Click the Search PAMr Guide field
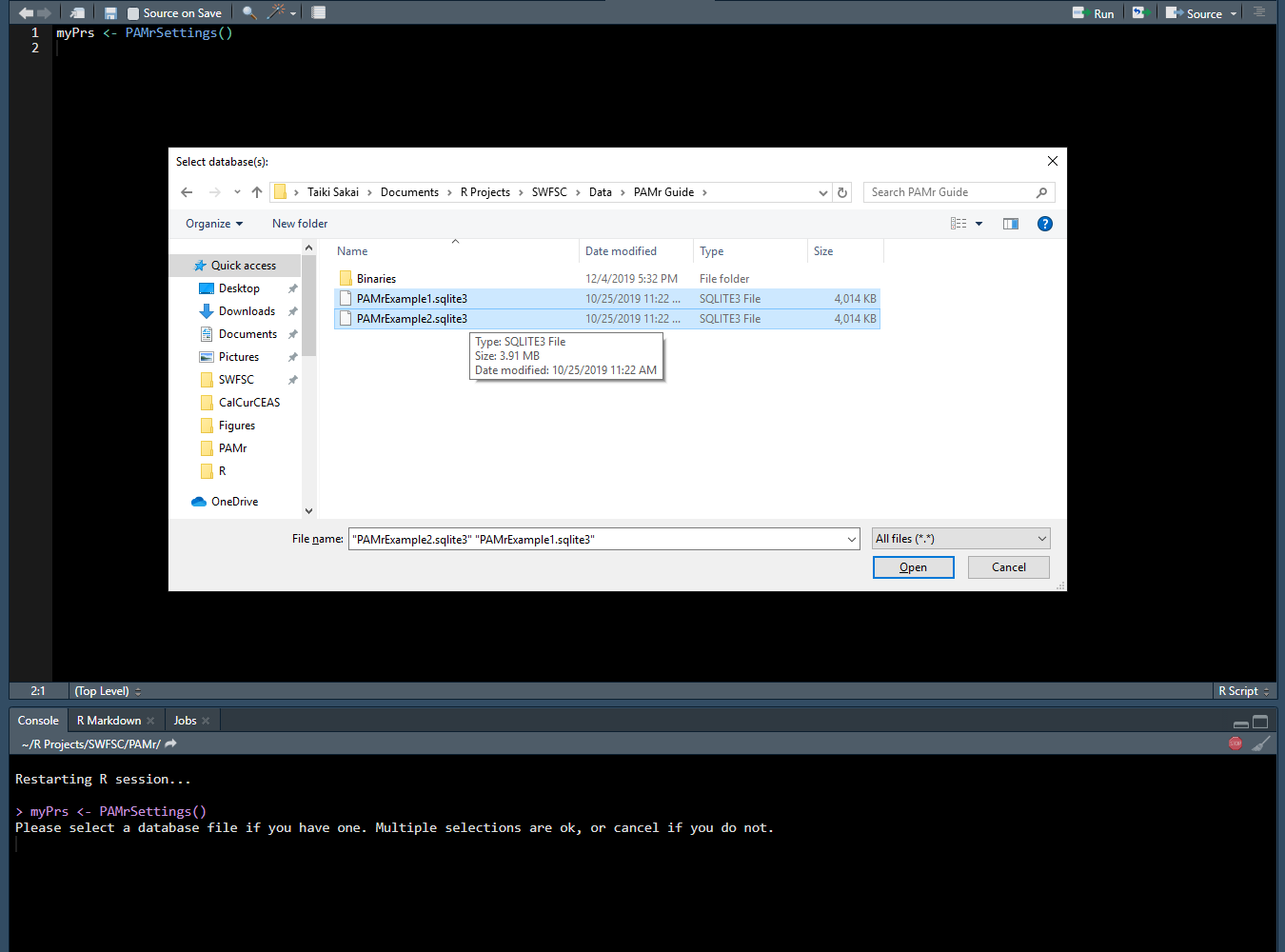 pyautogui.click(x=952, y=192)
